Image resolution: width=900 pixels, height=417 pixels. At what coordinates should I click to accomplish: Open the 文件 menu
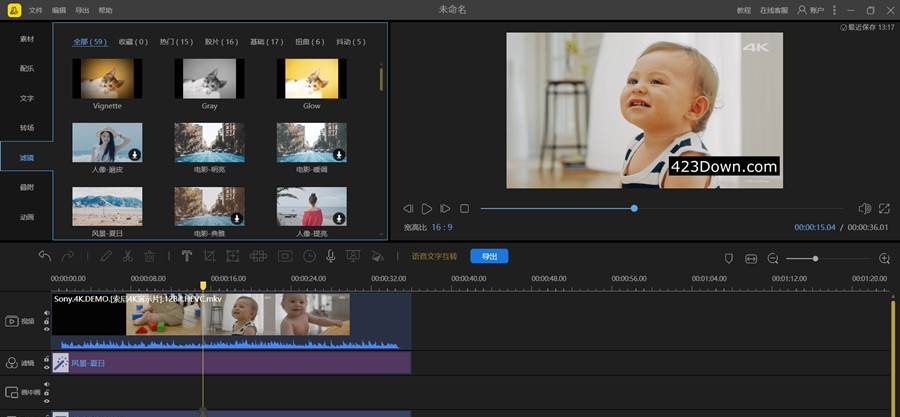(x=36, y=9)
